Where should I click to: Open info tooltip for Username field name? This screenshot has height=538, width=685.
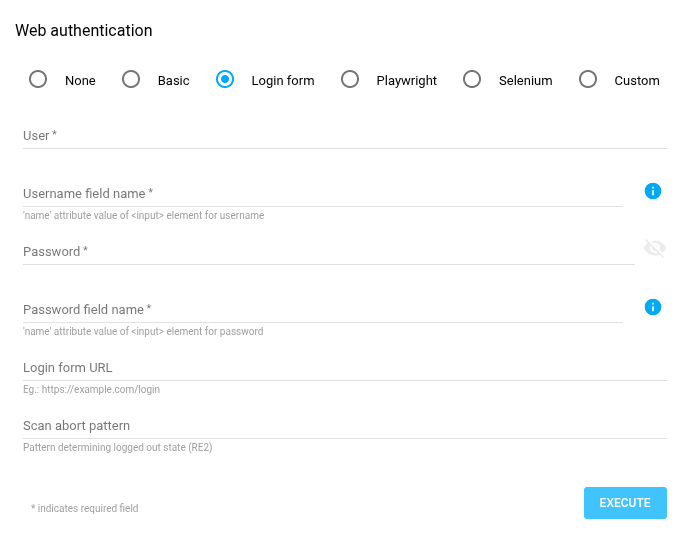coord(653,191)
